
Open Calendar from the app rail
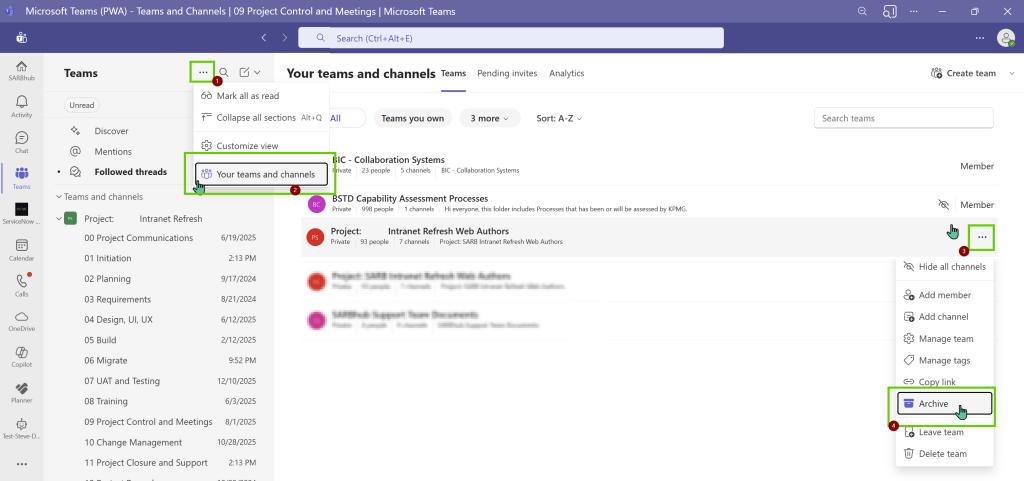point(21,249)
